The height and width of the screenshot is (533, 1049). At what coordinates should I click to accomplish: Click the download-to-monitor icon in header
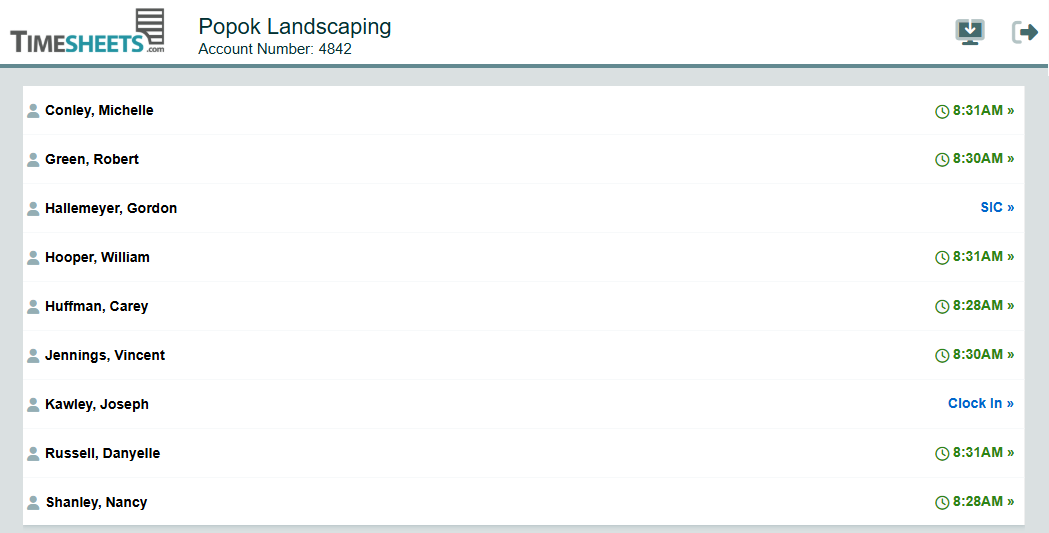969,32
